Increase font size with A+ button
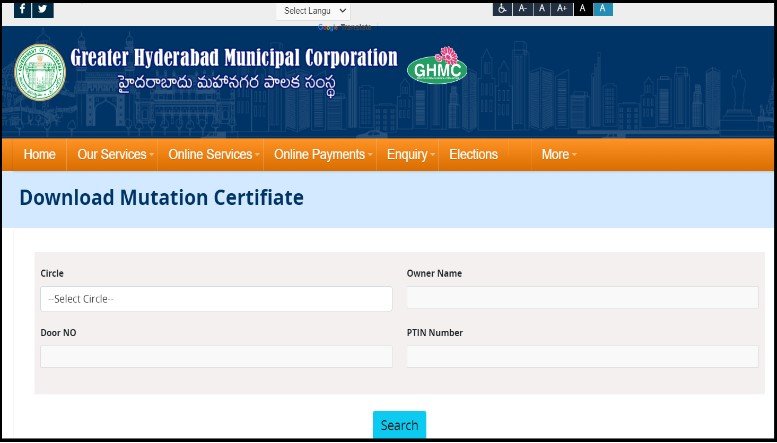The image size is (777, 443). pyautogui.click(x=562, y=8)
